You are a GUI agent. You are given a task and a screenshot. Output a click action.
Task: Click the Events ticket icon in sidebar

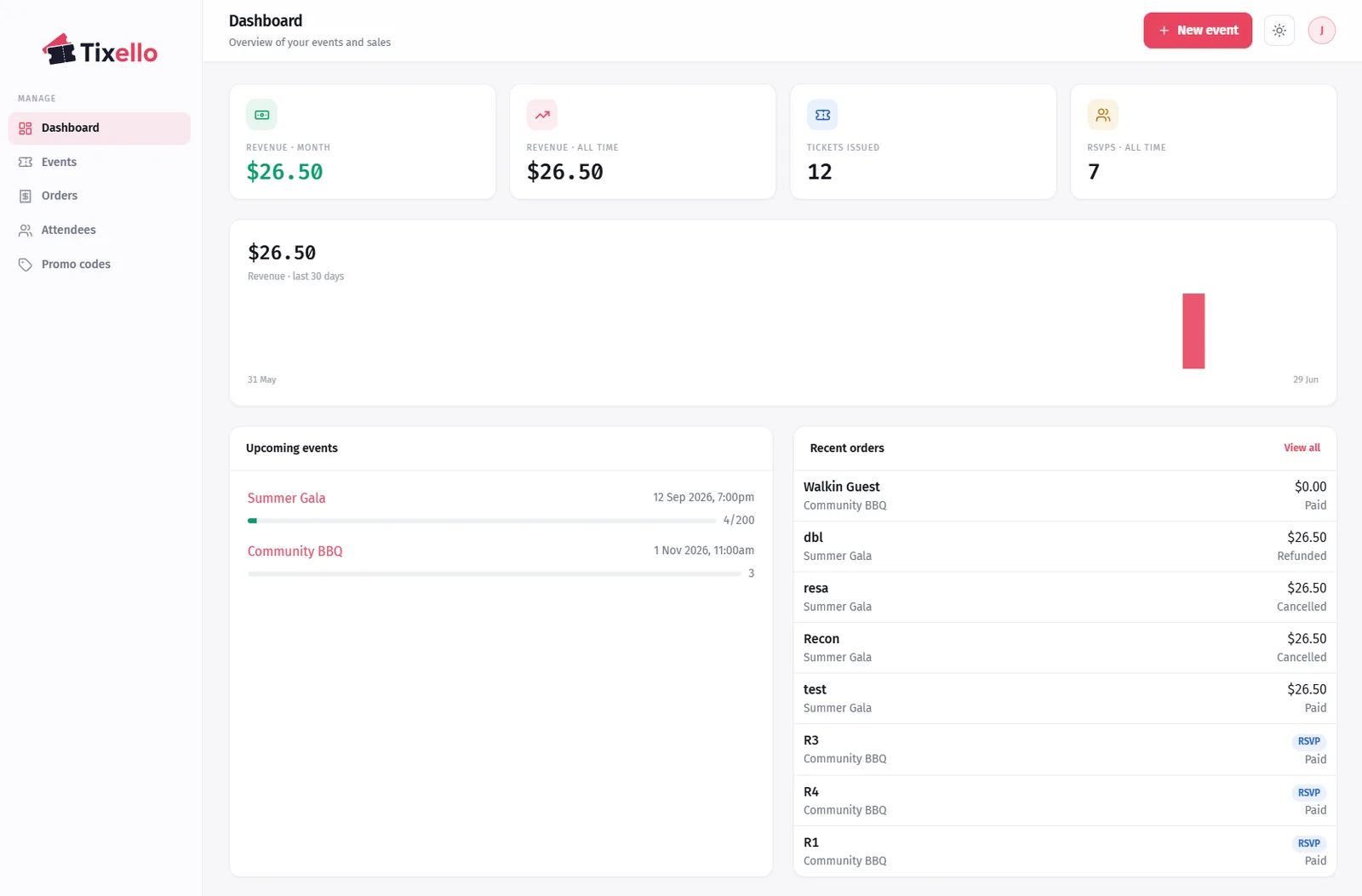click(x=26, y=162)
